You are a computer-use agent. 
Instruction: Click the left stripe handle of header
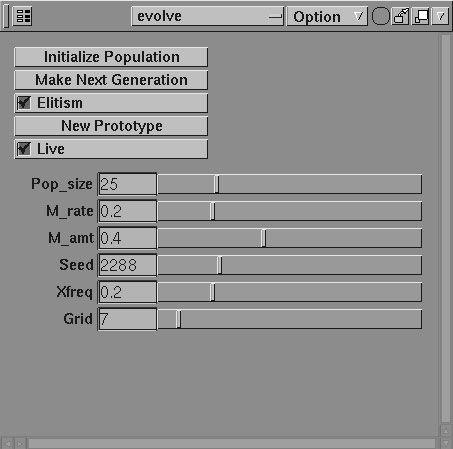pos(6,16)
